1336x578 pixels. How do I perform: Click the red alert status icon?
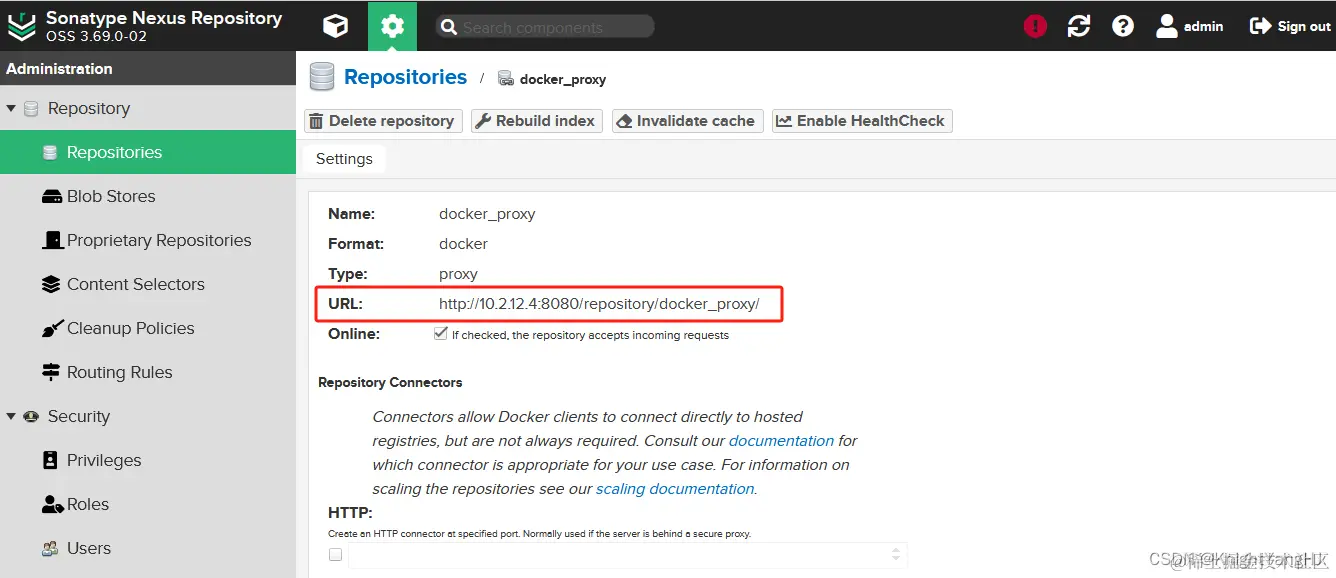pos(1035,27)
